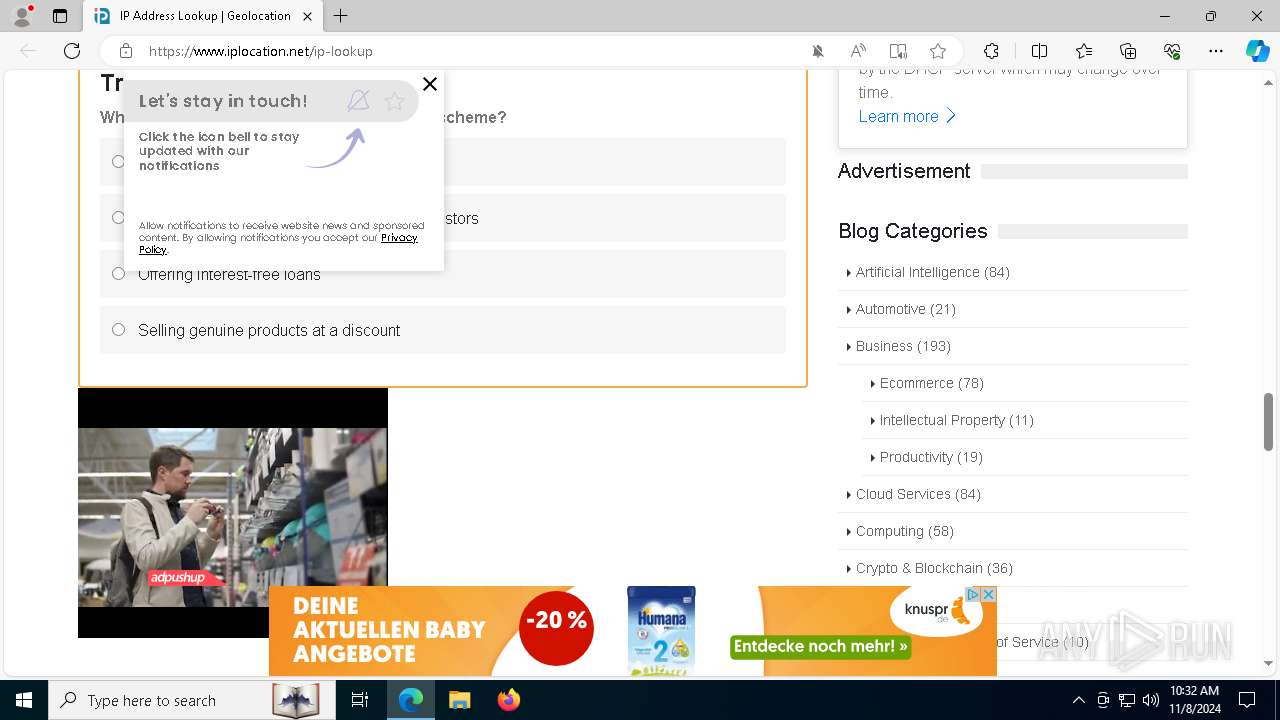Open Crypto & Blockchain (36) category
The width and height of the screenshot is (1280, 720).
(934, 568)
